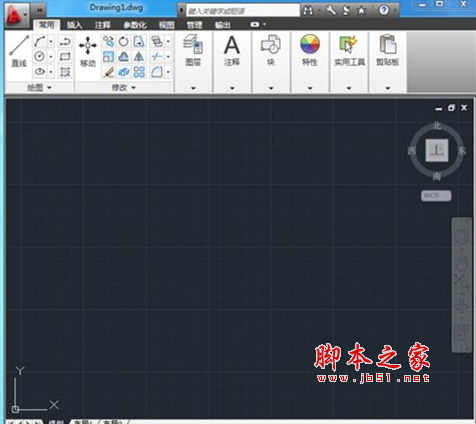Select the Line (直线) drawing tool

[x=19, y=51]
